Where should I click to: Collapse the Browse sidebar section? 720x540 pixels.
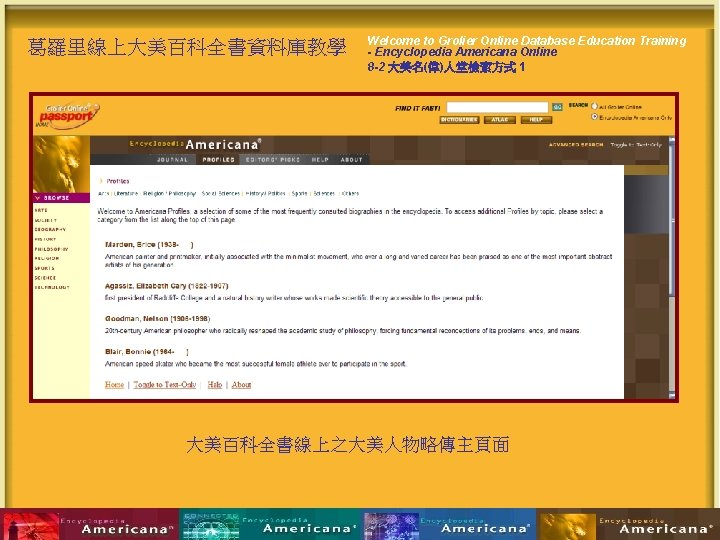[x=61, y=198]
